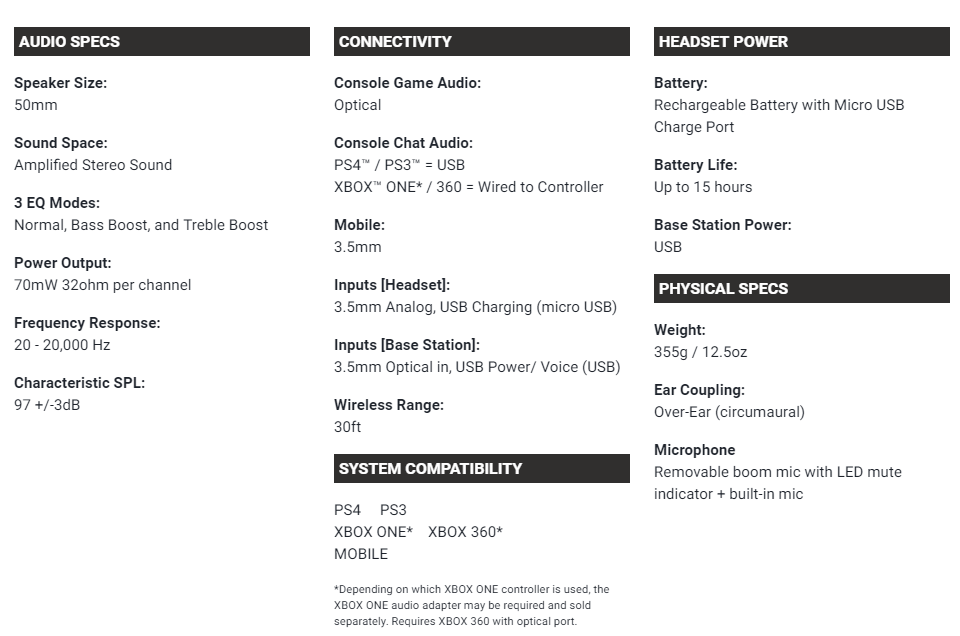Click the PHYSICAL SPECS header bar

[x=801, y=288]
